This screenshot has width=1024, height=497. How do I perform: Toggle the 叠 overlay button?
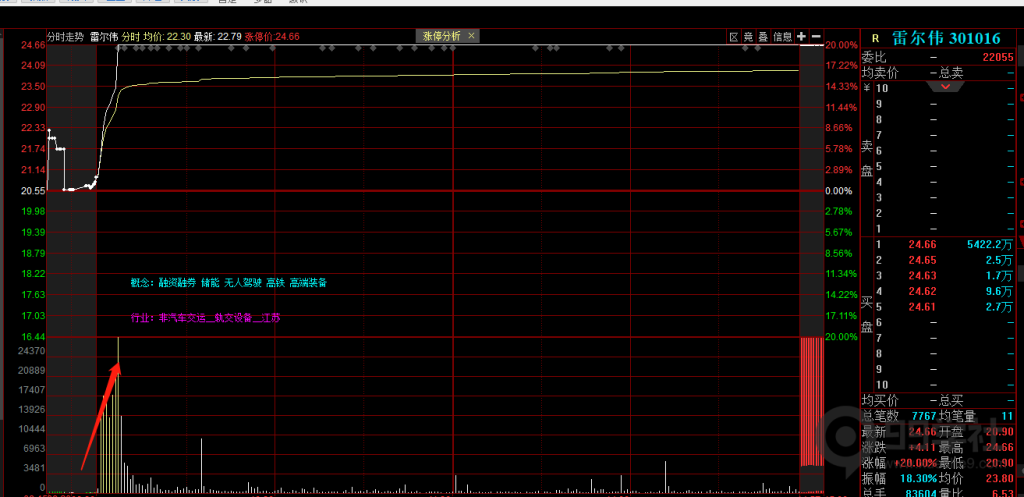coord(763,37)
